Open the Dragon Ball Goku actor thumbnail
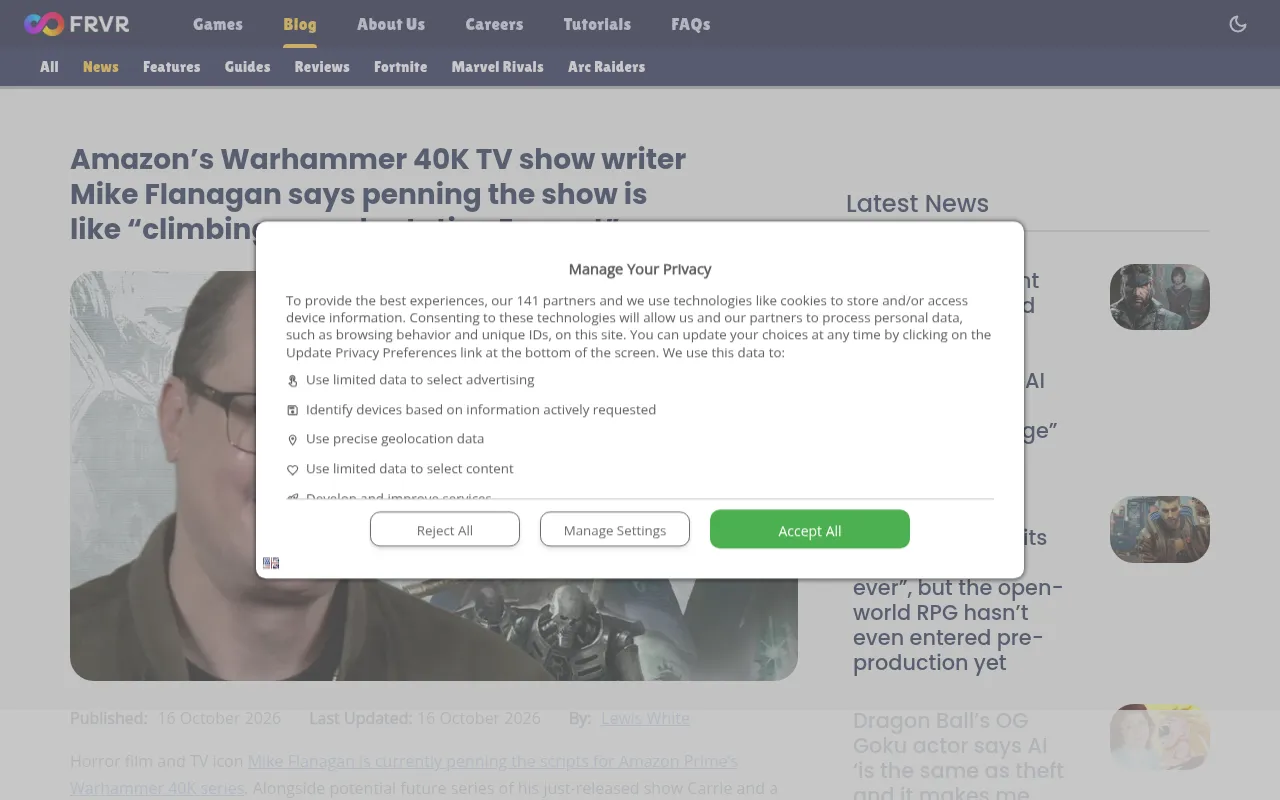 pyautogui.click(x=1160, y=737)
